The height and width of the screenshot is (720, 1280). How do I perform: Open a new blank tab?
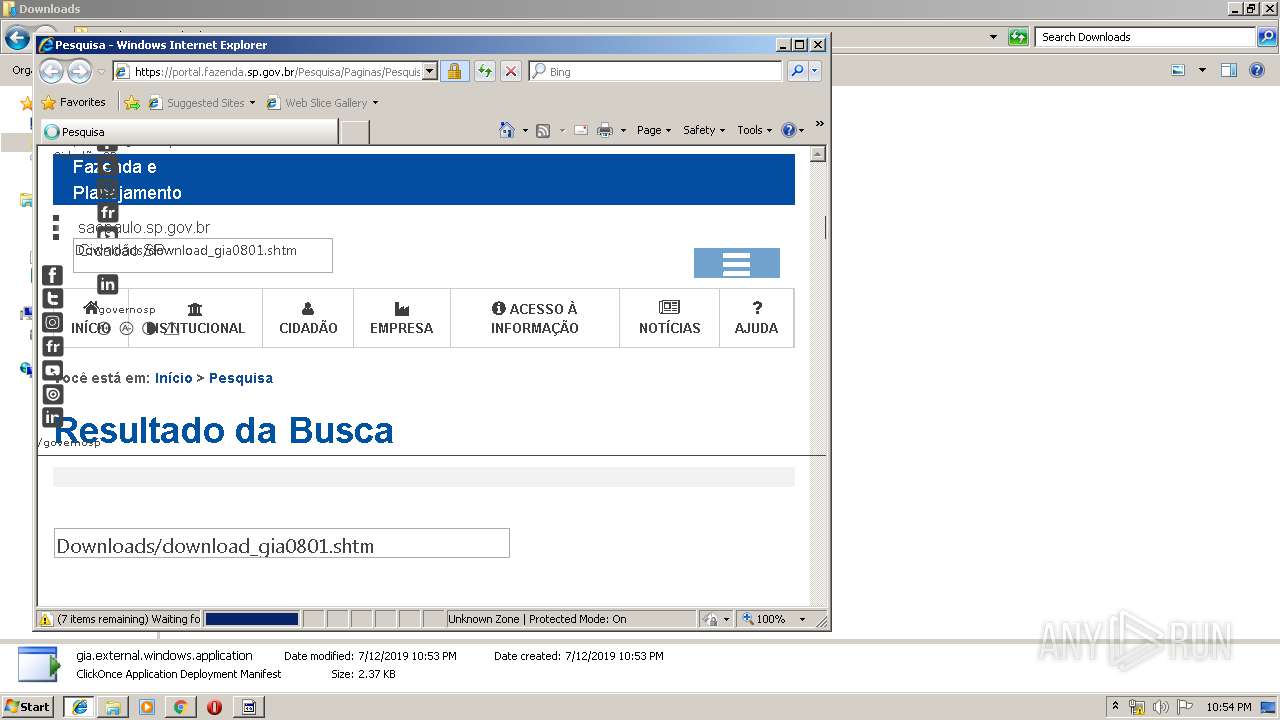tap(355, 132)
